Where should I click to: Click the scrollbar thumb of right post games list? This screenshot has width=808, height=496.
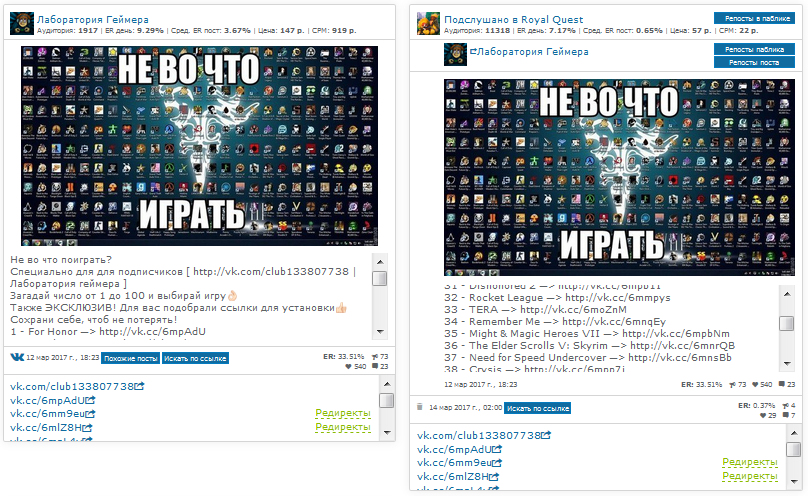787,323
